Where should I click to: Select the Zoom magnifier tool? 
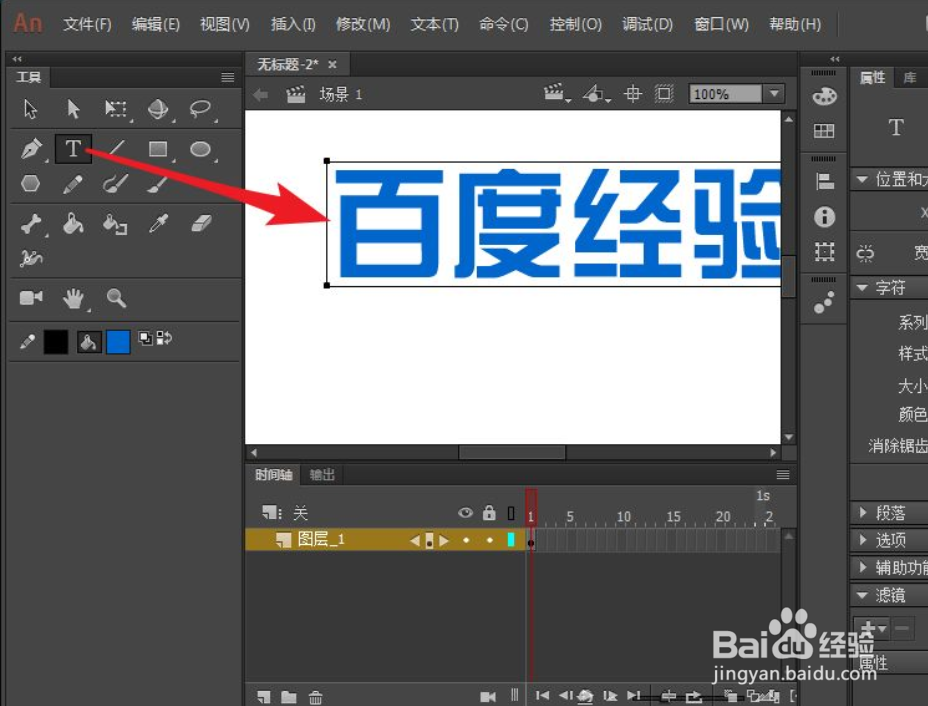(x=116, y=298)
